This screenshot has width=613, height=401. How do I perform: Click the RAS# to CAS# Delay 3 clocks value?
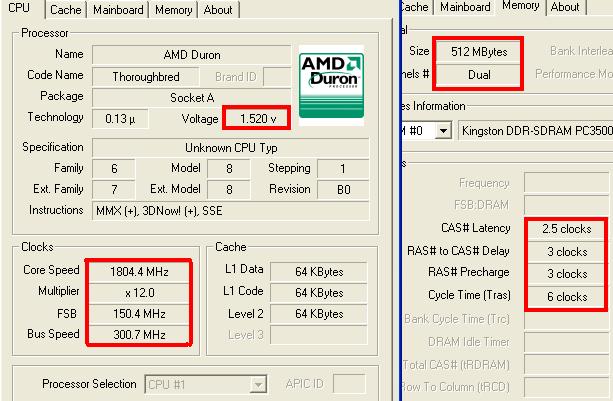point(566,252)
